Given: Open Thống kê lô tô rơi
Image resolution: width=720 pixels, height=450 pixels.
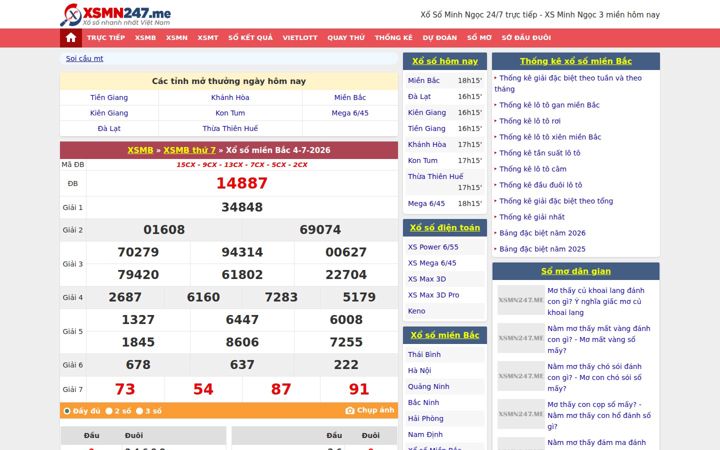Looking at the screenshot, I should coord(530,121).
